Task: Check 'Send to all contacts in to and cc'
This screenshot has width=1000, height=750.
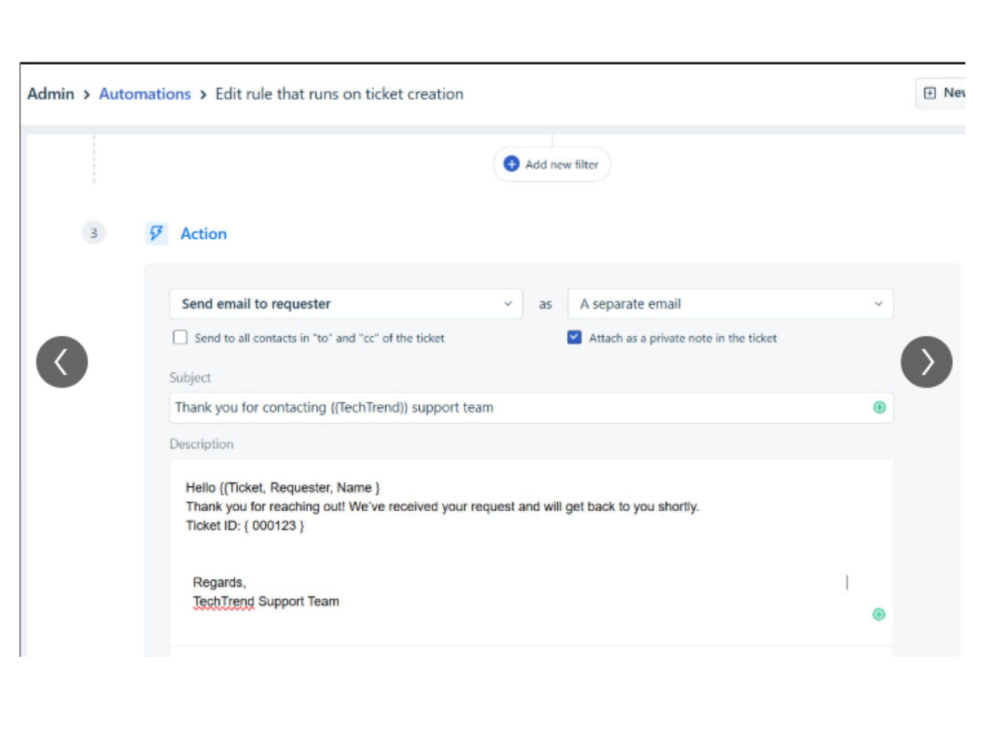Action: 180,337
